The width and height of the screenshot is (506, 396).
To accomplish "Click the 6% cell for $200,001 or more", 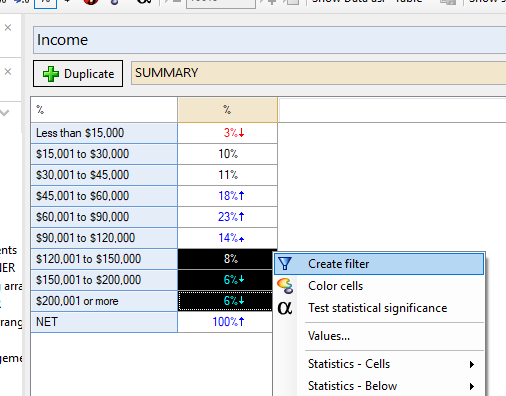I will pos(225,301).
